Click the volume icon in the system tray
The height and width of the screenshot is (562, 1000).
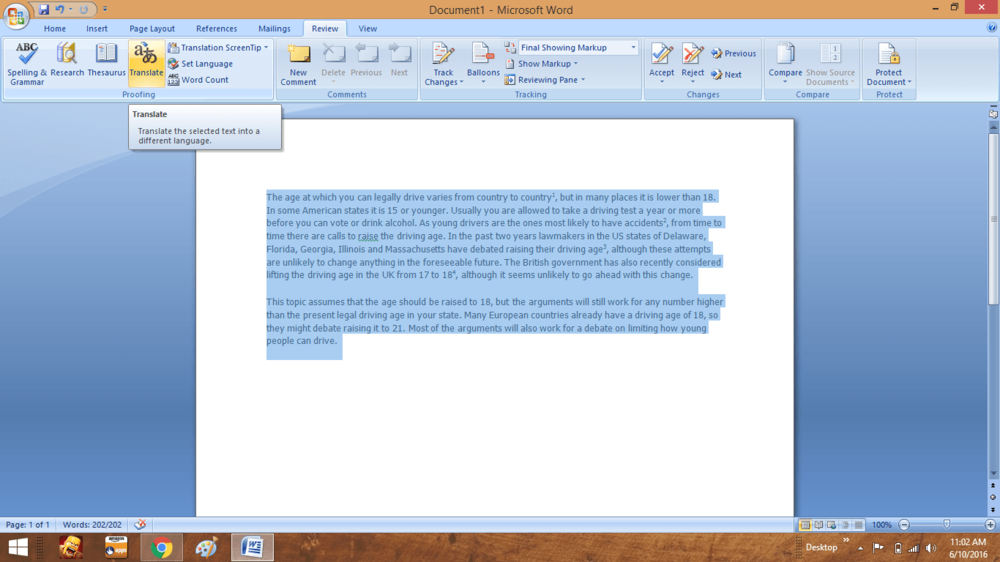tap(930, 548)
